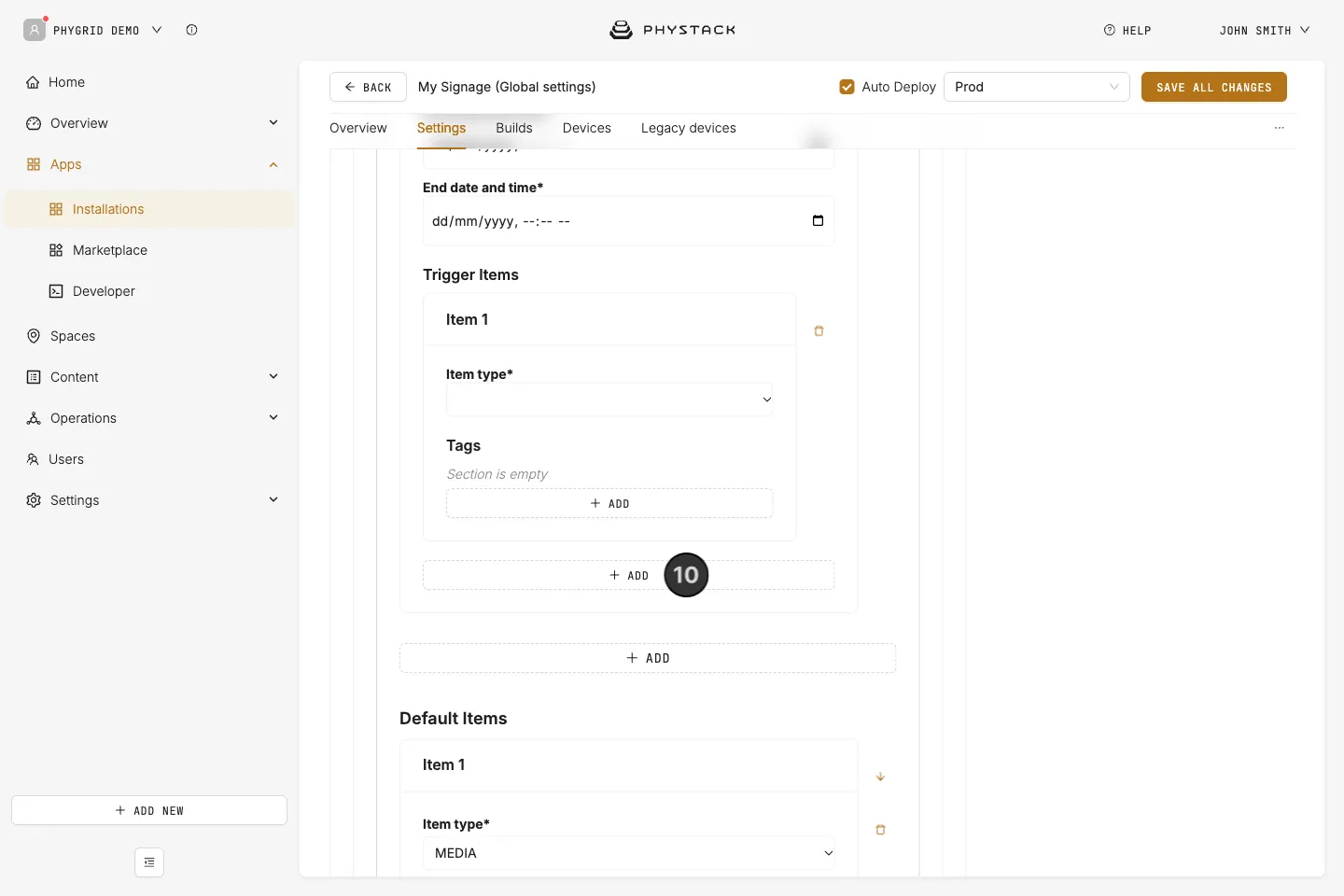Viewport: 1344px width, 896px height.
Task: Delete Trigger Items Item 1 with trash icon
Action: (819, 331)
